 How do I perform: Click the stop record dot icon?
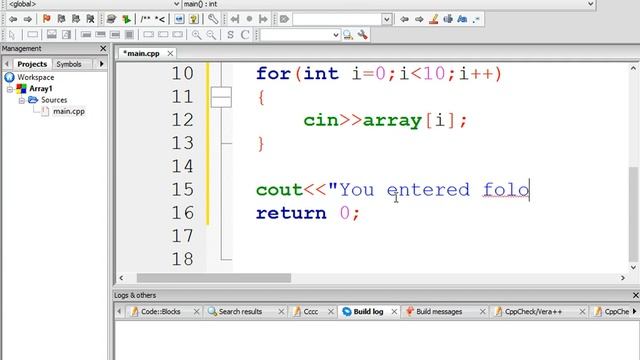click(249, 19)
